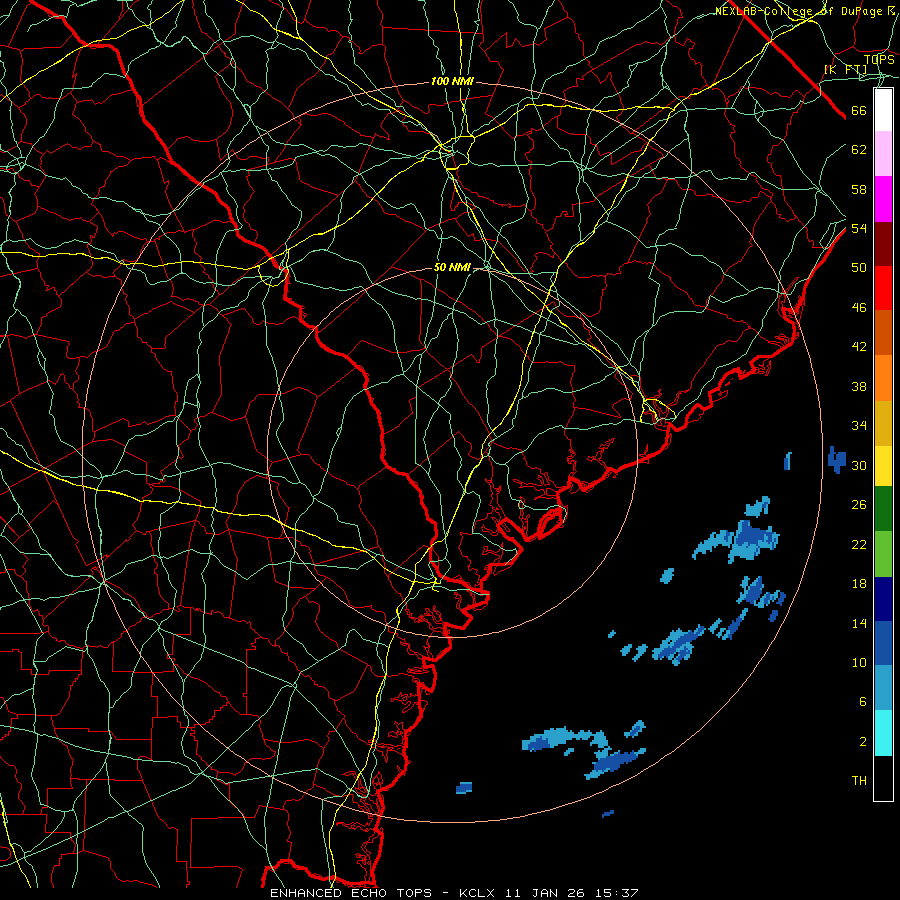The width and height of the screenshot is (900, 900).
Task: Click the legend label 18
Action: (x=859, y=584)
